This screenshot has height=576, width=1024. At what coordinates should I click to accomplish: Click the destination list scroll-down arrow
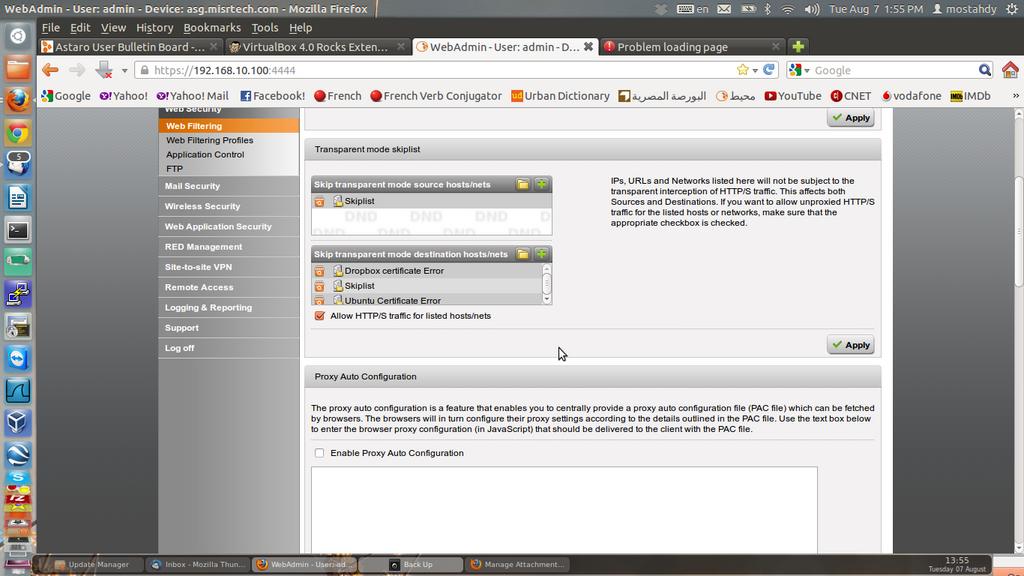[547, 299]
